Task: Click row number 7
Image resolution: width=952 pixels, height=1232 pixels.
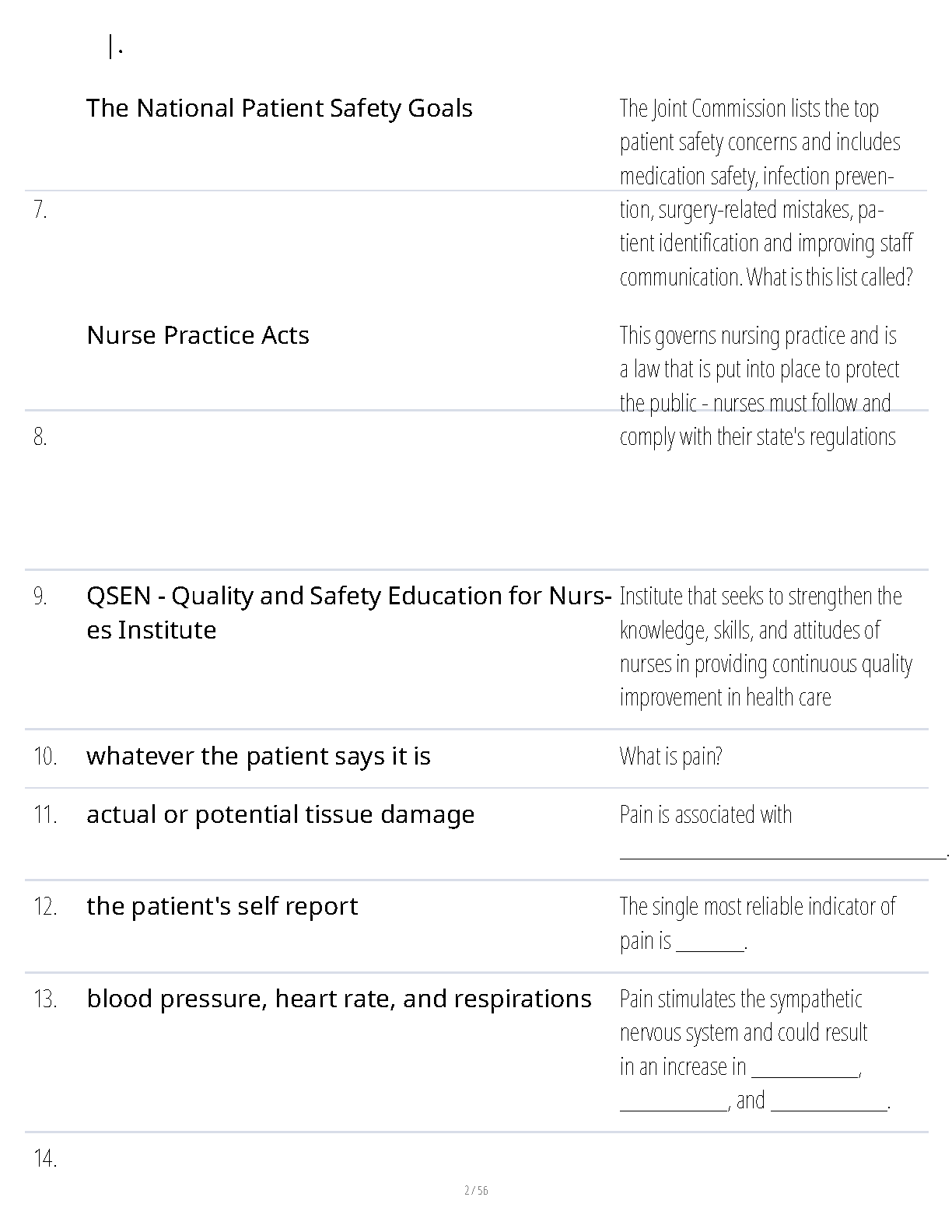Action: 40,210
